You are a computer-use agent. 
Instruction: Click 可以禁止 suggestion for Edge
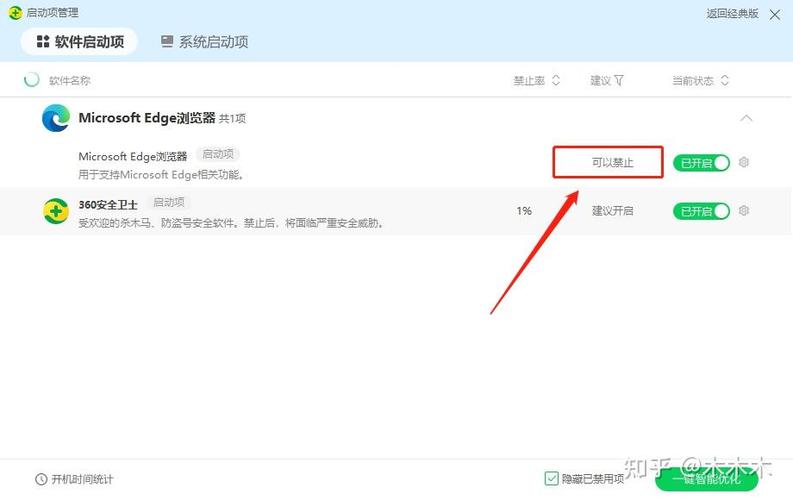[x=612, y=162]
